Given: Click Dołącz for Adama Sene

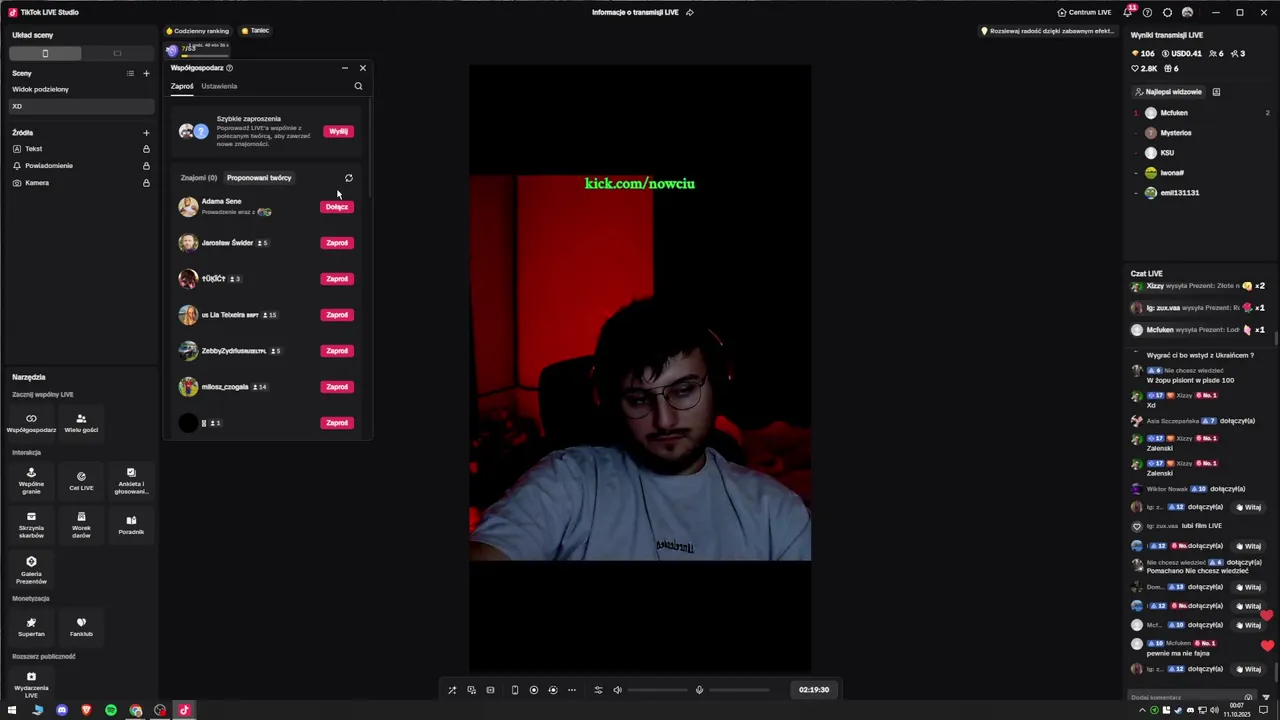Looking at the screenshot, I should 337,207.
